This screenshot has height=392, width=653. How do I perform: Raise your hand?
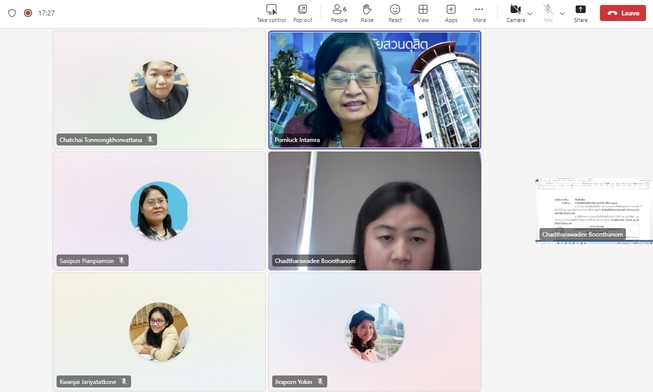coord(367,13)
